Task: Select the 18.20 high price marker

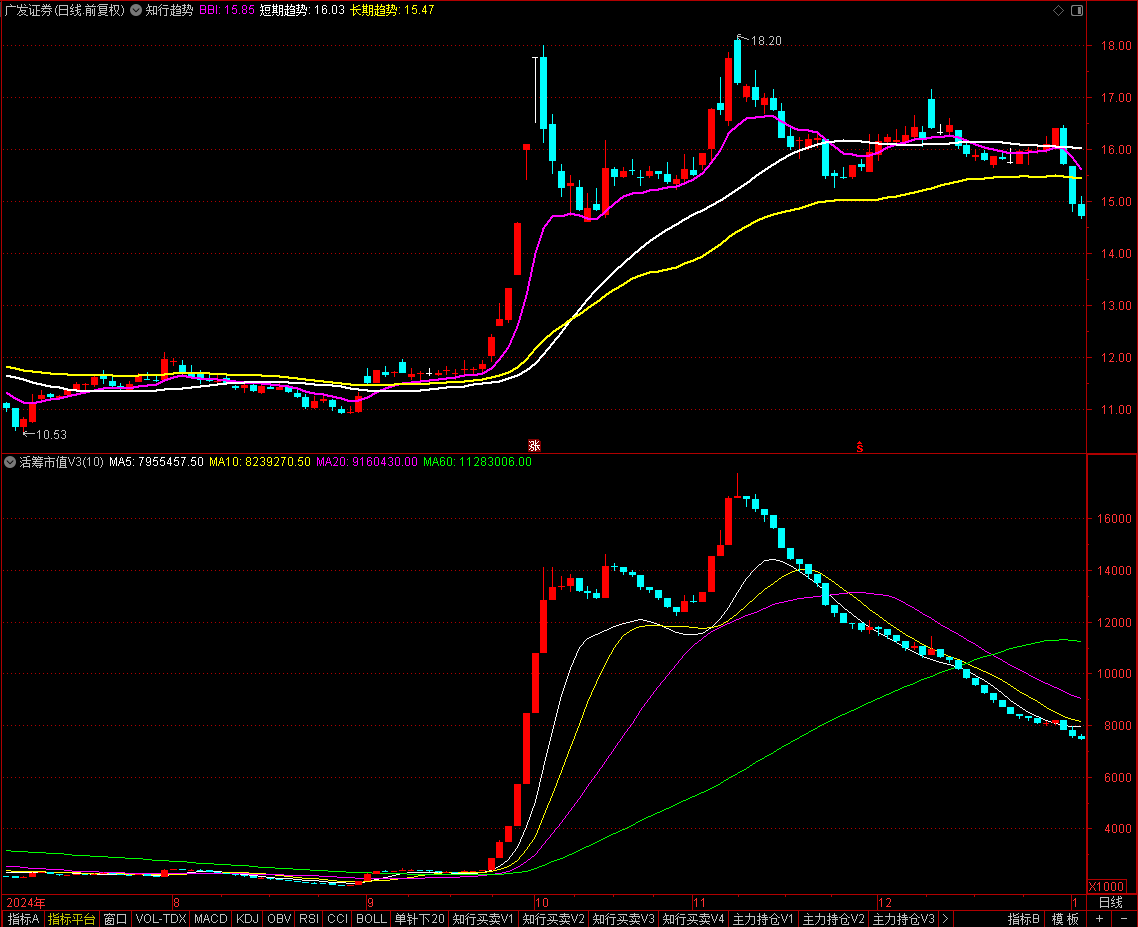Action: click(x=765, y=41)
